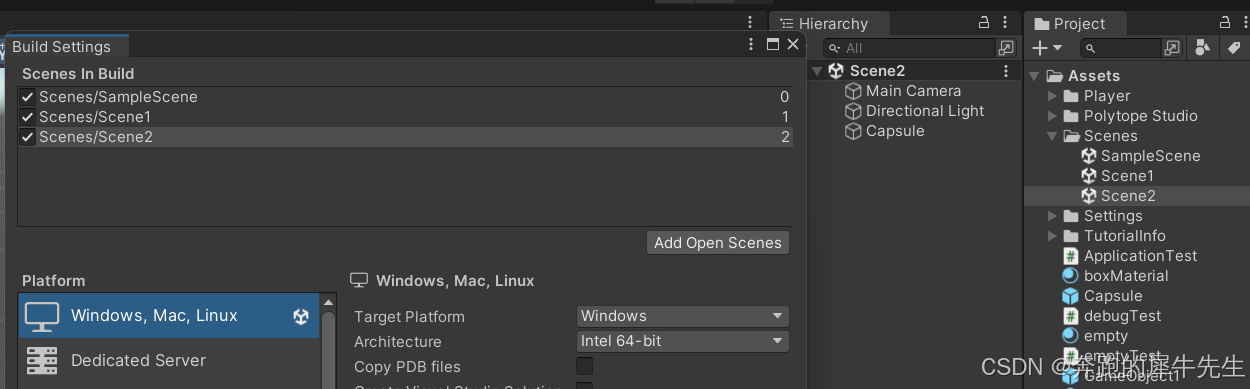Click the Capsule prefab icon in Project
Viewport: 1250px width, 389px height.
(1071, 296)
